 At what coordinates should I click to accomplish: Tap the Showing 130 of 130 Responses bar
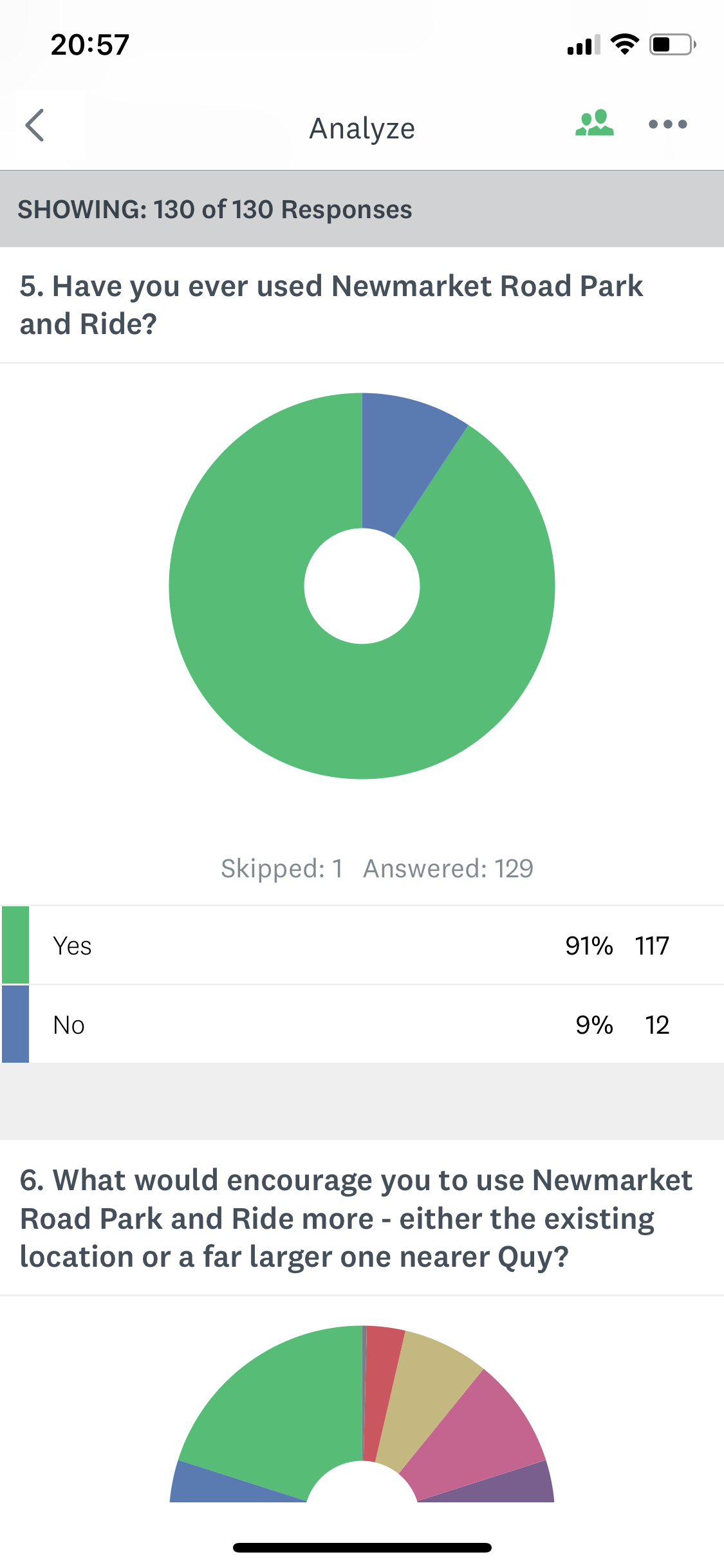point(362,209)
